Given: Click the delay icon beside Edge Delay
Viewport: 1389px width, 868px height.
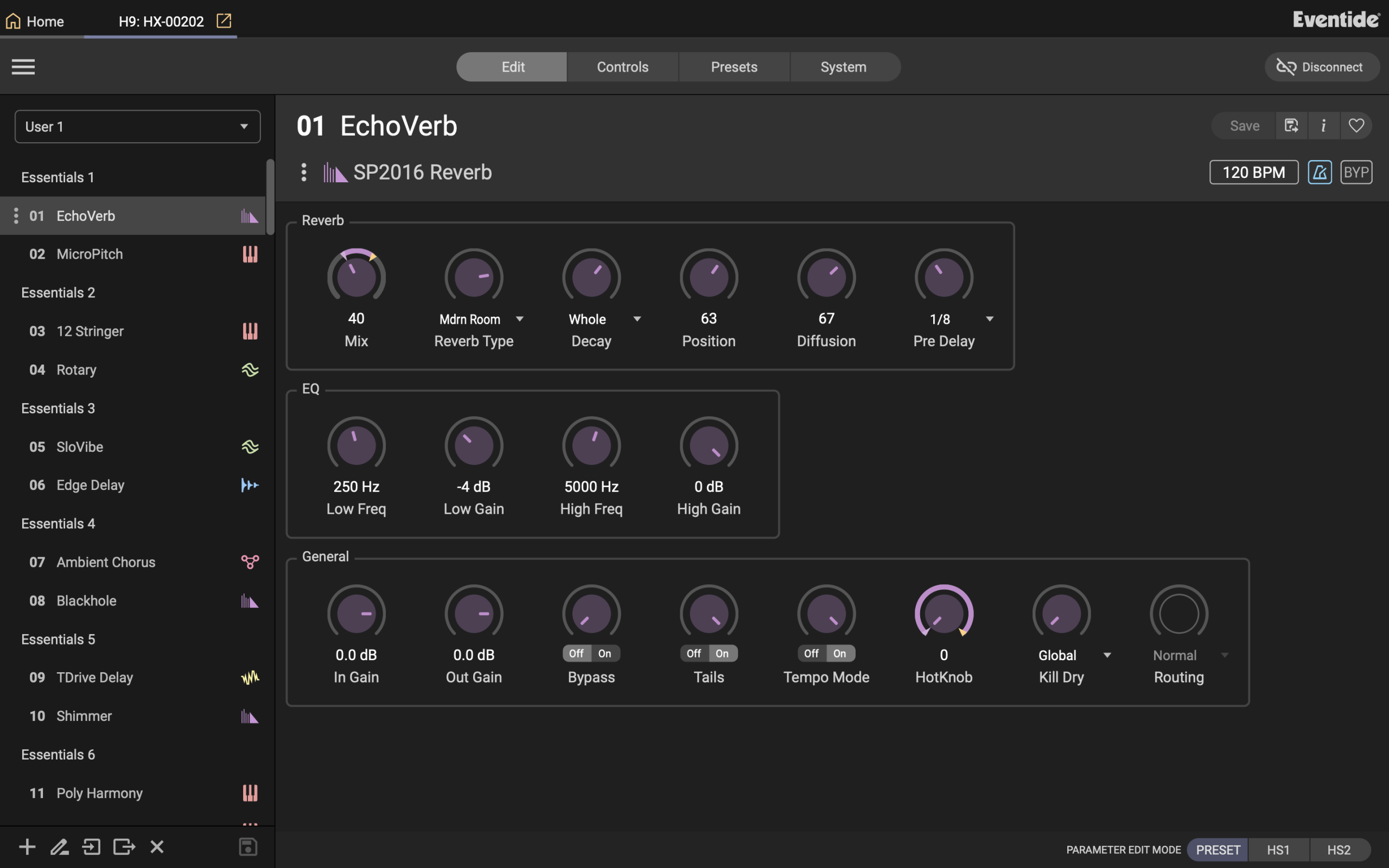Looking at the screenshot, I should tap(250, 485).
